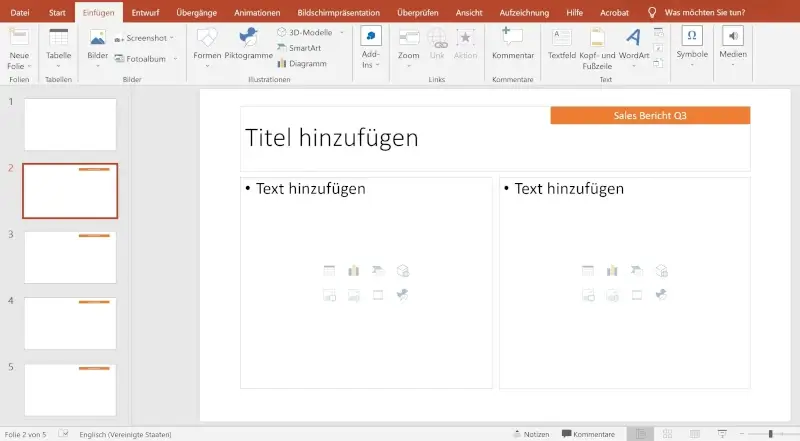This screenshot has height=441, width=800.
Task: Open Kopf- und Fußzeile dialog
Action: click(x=597, y=50)
